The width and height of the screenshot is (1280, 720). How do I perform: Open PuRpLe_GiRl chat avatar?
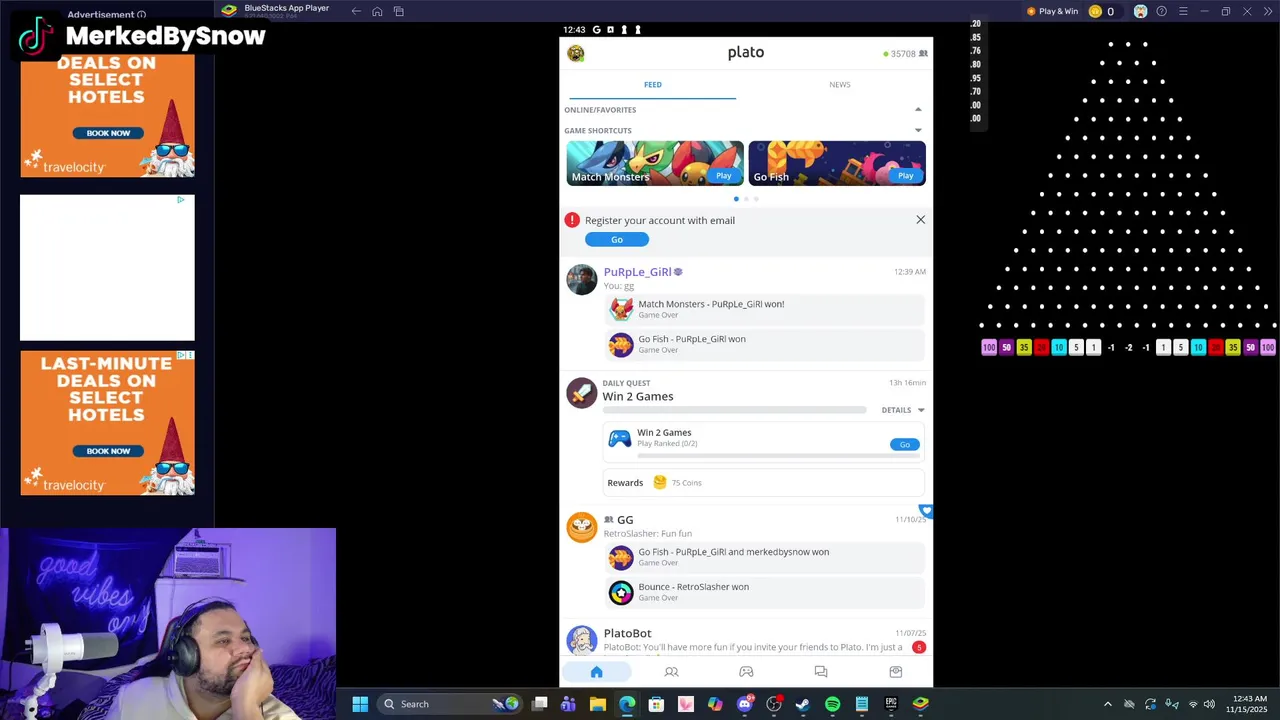click(582, 280)
